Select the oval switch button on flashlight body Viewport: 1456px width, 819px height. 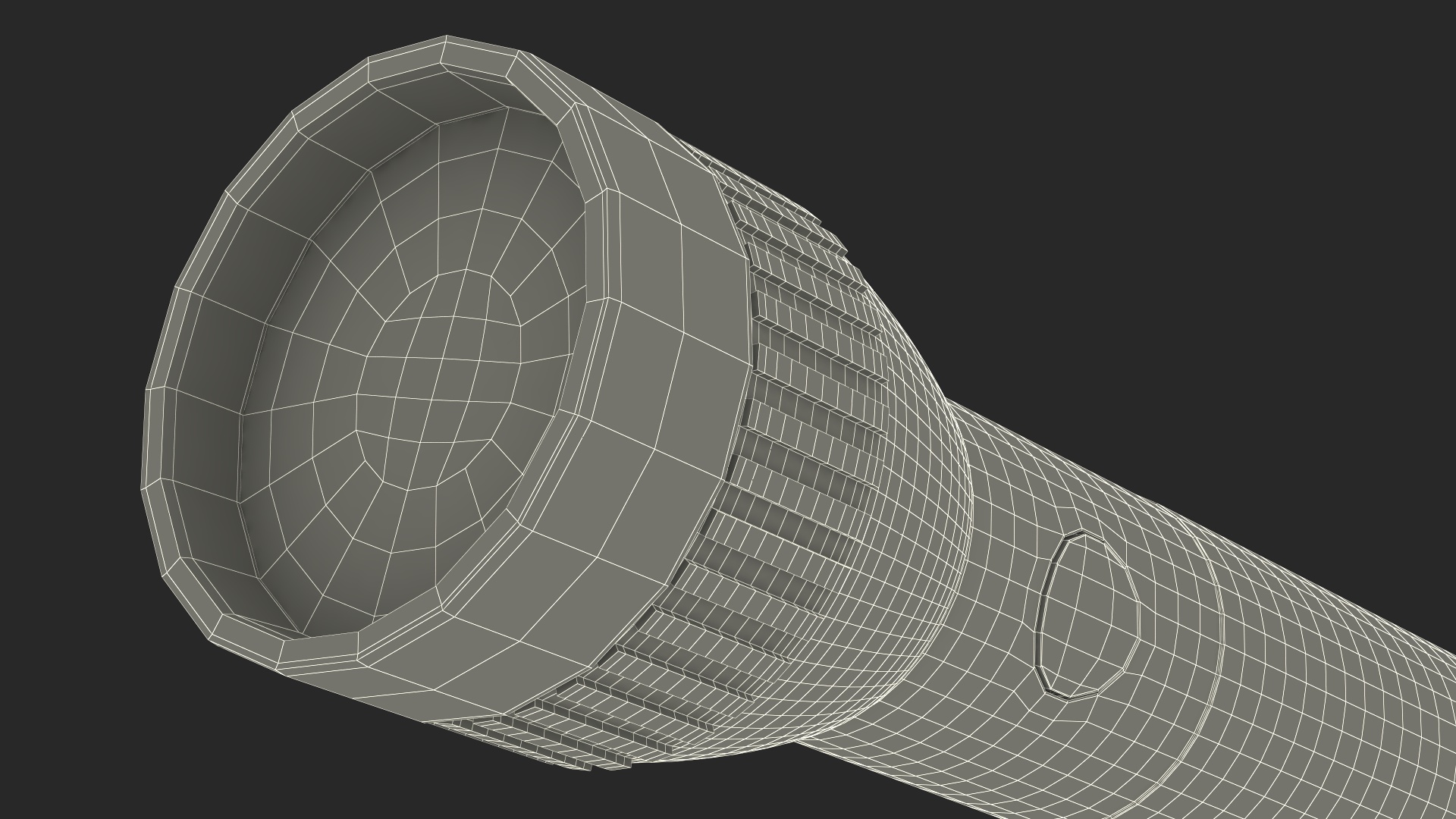coord(1087,615)
